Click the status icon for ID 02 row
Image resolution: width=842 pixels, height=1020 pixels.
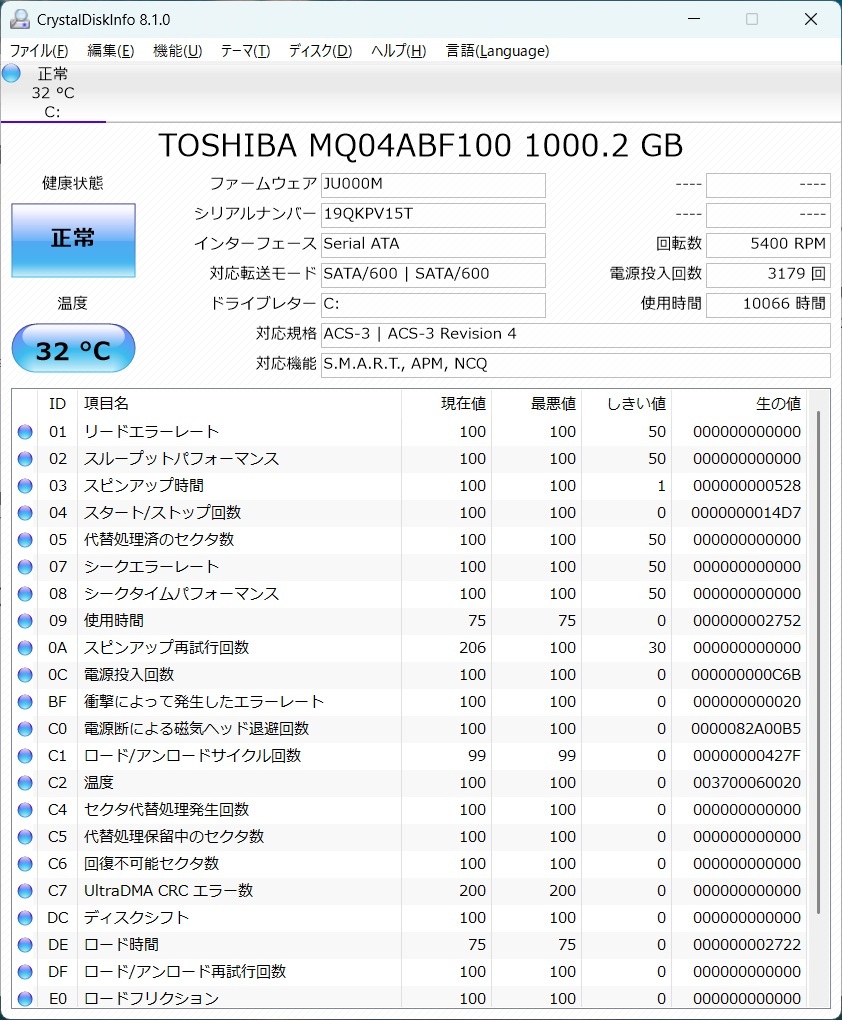click(x=25, y=459)
